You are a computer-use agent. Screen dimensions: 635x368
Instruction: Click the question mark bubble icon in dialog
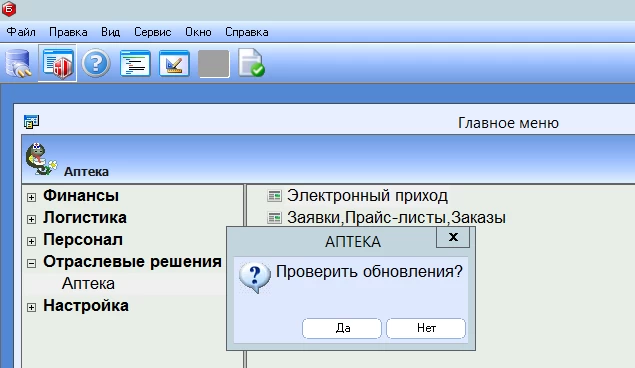pos(254,277)
